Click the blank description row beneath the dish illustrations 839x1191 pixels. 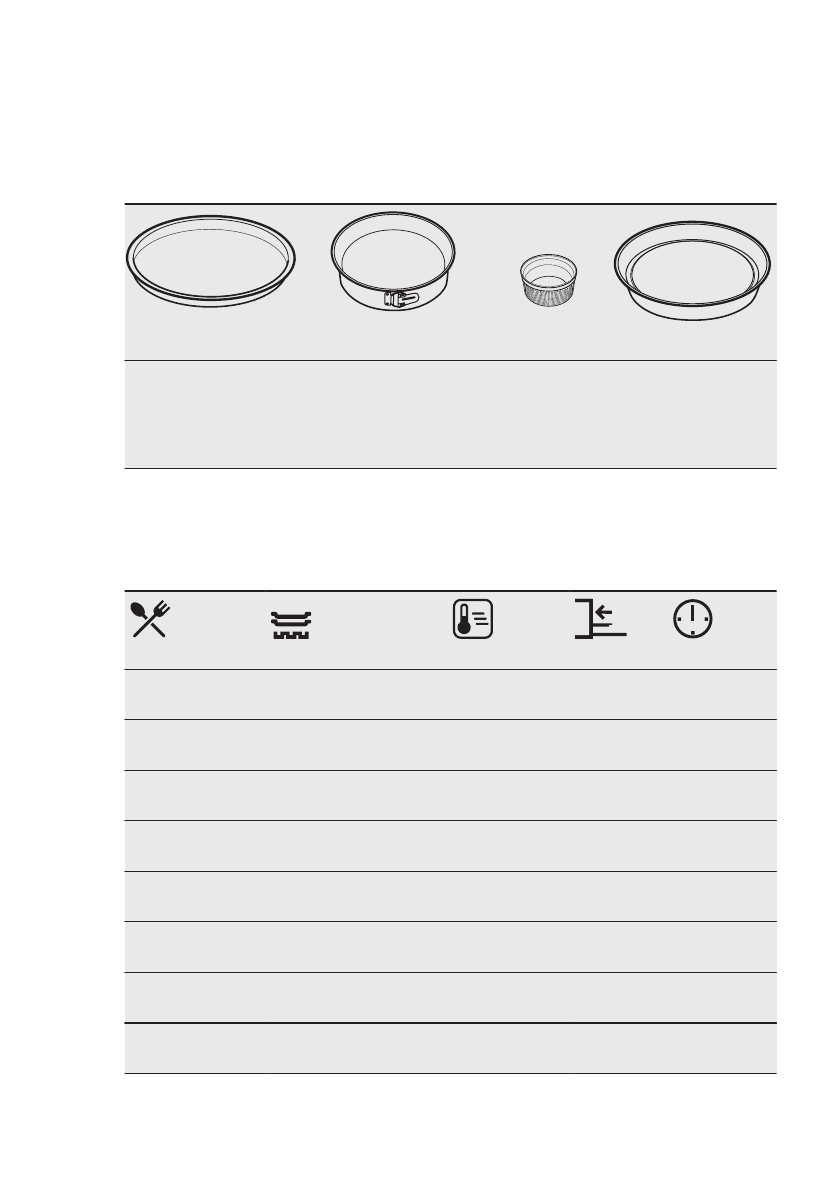451,415
